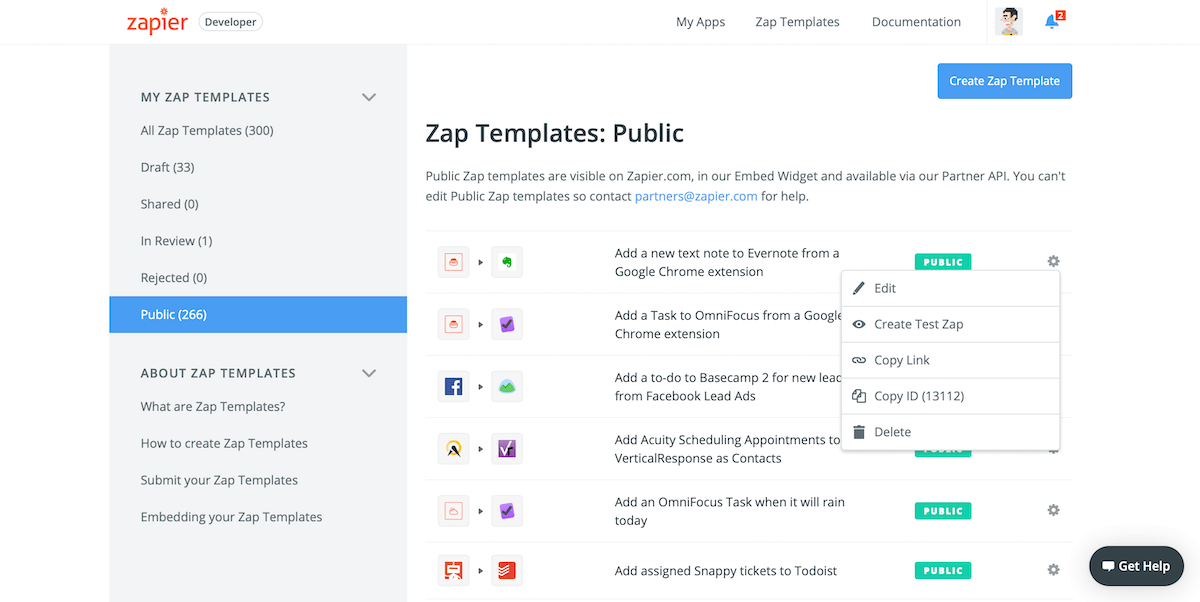Click gear icon for Snappy tickets to Todoist
This screenshot has height=602, width=1200.
(x=1053, y=570)
